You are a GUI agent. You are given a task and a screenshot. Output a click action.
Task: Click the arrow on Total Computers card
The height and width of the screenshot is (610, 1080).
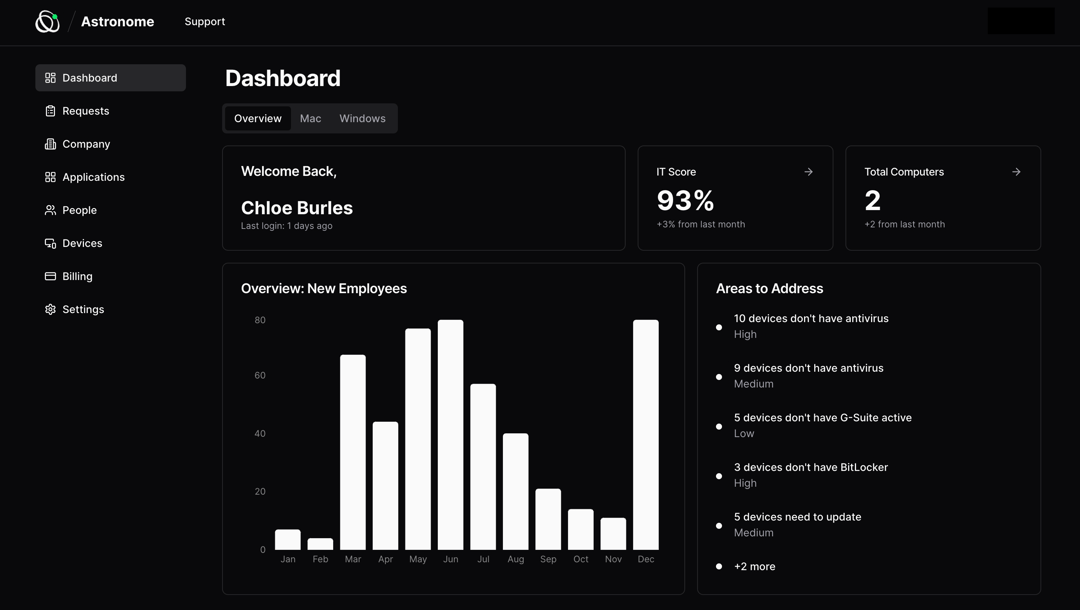point(1016,172)
